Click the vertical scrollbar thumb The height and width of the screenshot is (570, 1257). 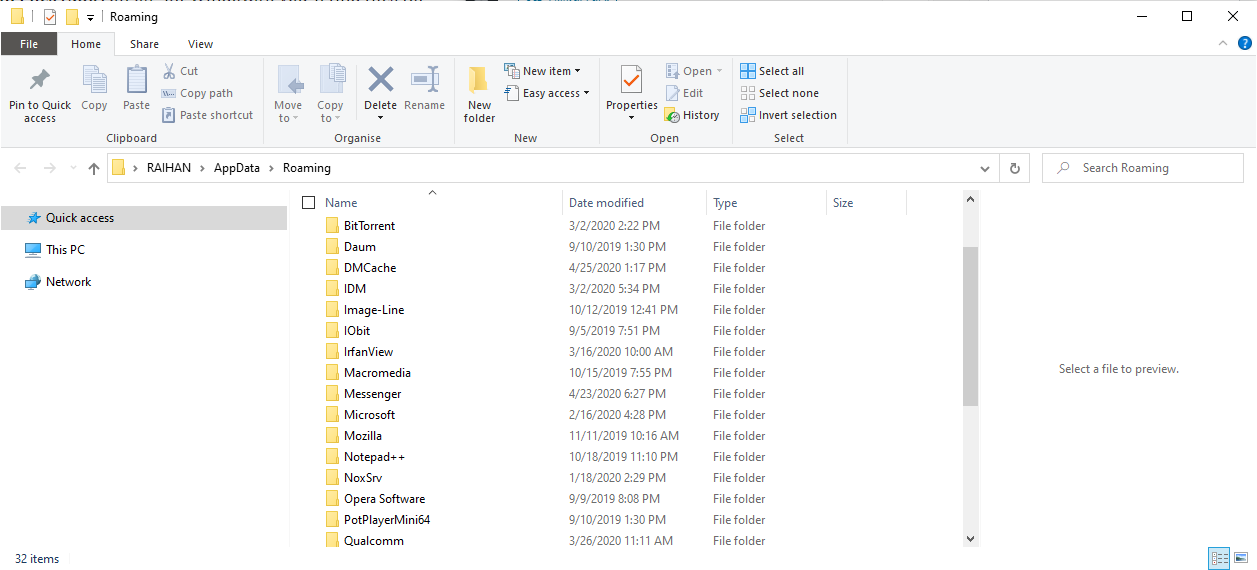pos(970,326)
